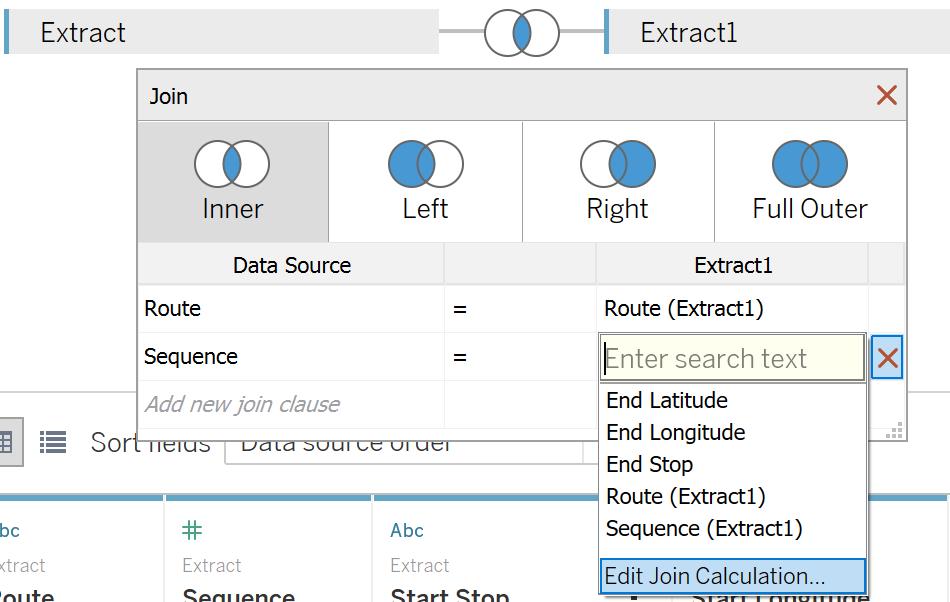Click the Extract table on the canvas
950x602 pixels.
tap(220, 33)
